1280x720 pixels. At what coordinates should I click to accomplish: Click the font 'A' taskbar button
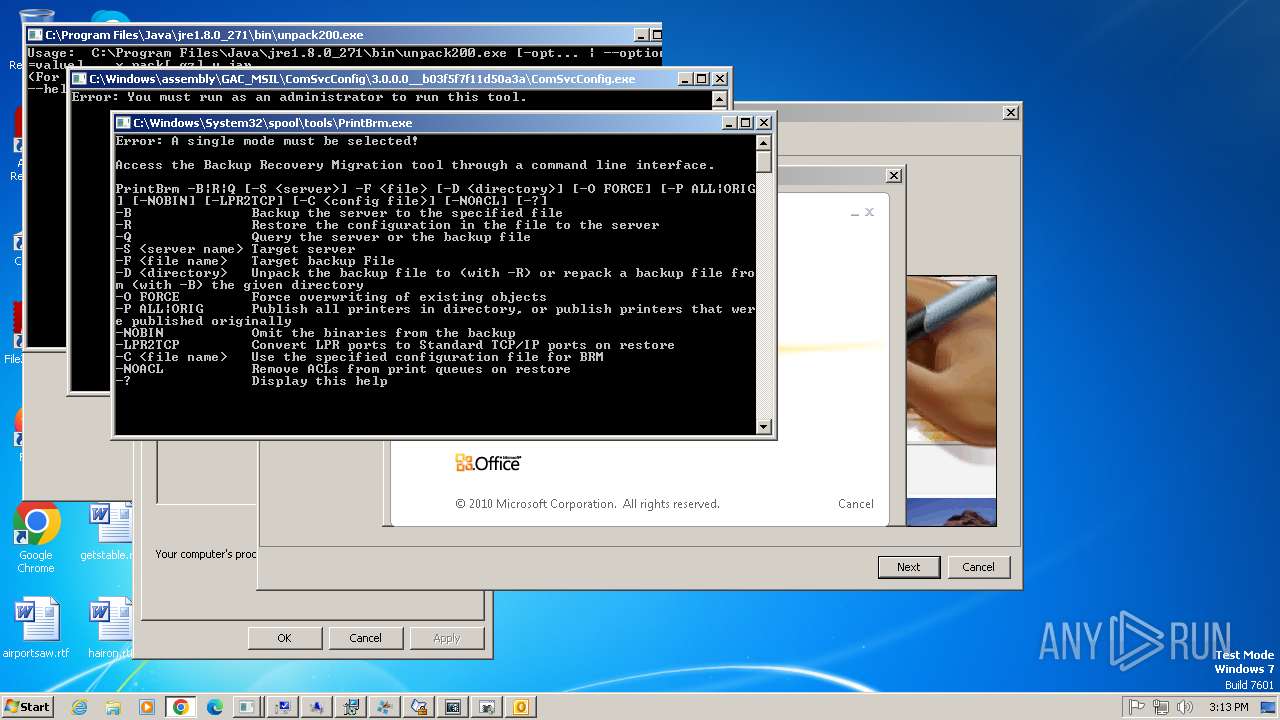316,707
